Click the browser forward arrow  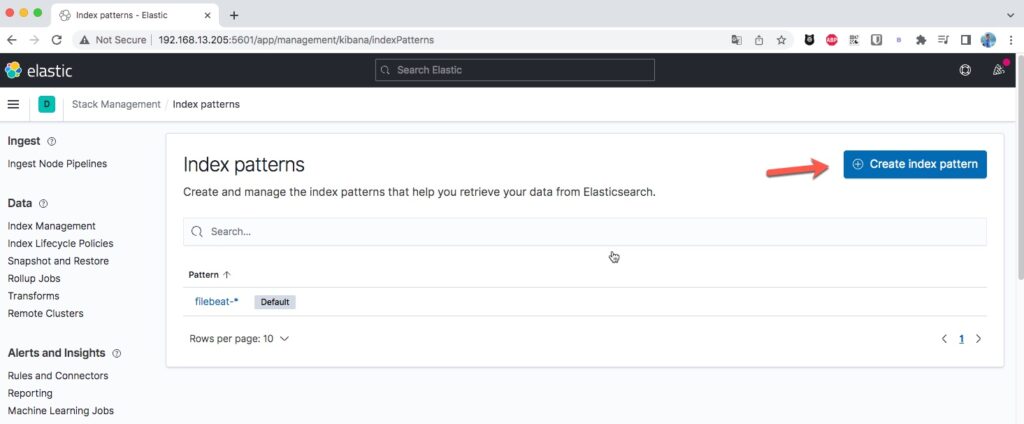click(x=34, y=40)
